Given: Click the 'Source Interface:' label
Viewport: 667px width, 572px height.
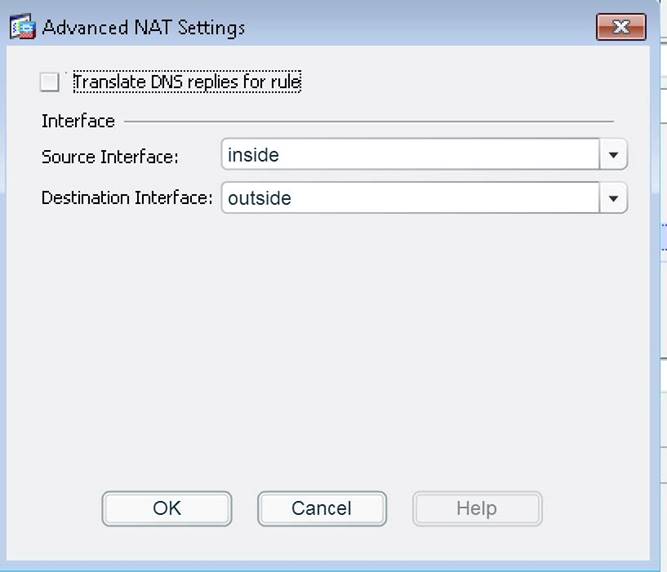Looking at the screenshot, I should coord(110,157).
